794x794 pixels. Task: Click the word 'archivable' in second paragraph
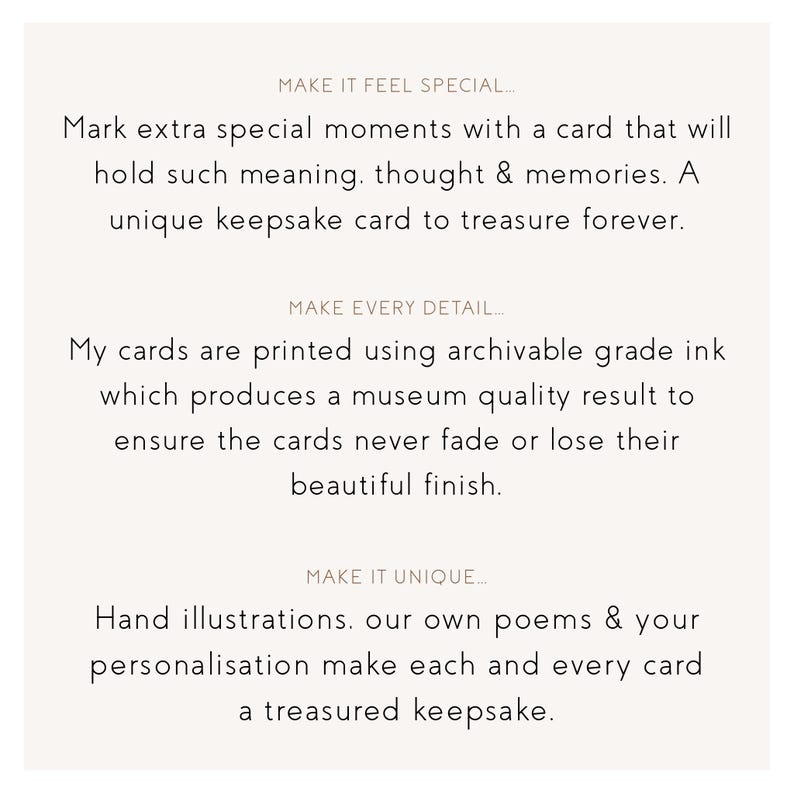[515, 350]
